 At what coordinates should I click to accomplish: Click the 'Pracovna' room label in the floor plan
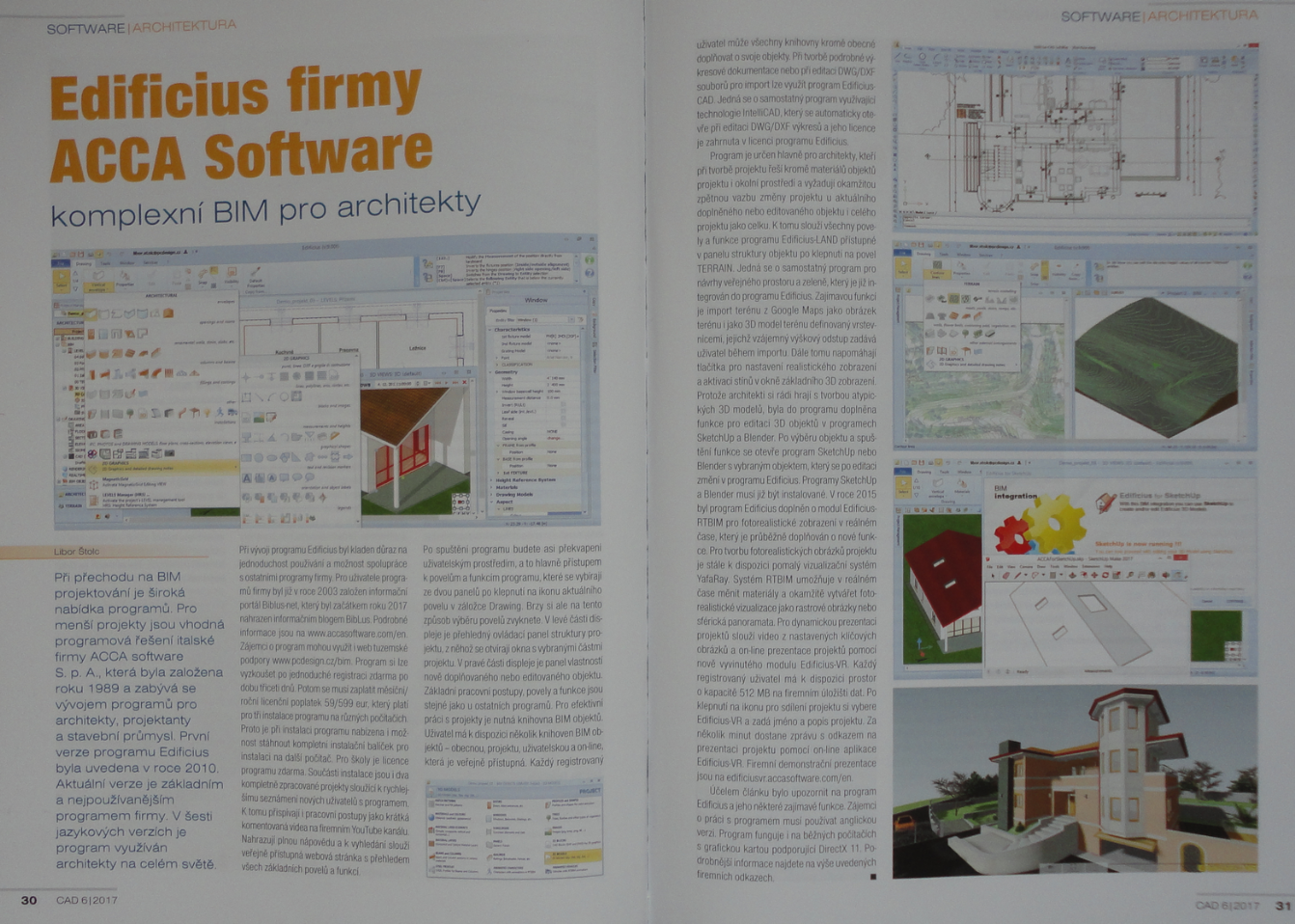click(348, 350)
